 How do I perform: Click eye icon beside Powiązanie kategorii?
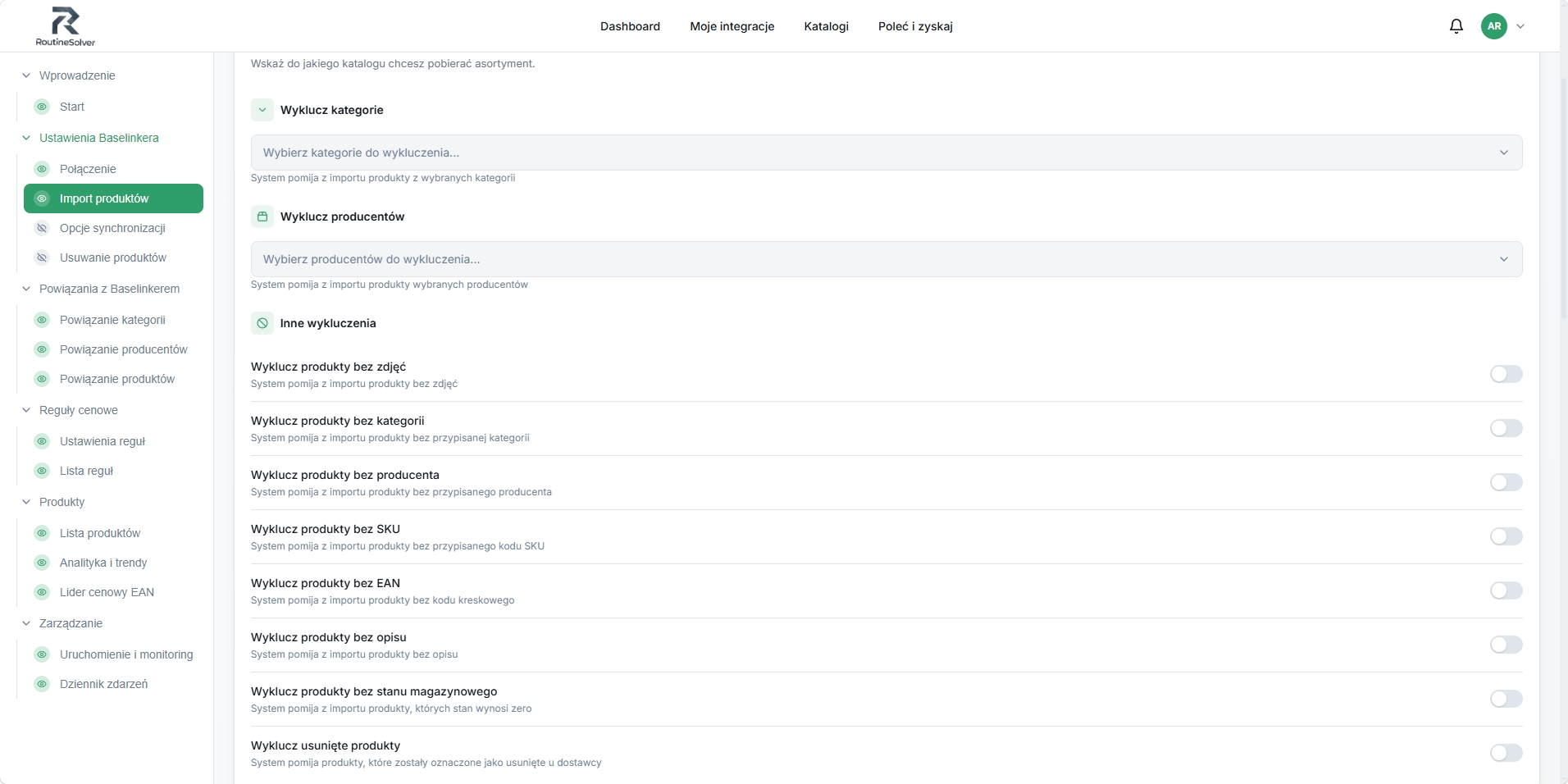[42, 320]
